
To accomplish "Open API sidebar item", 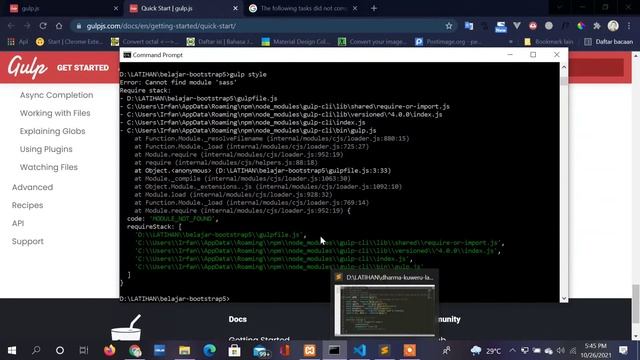I will pos(18,223).
